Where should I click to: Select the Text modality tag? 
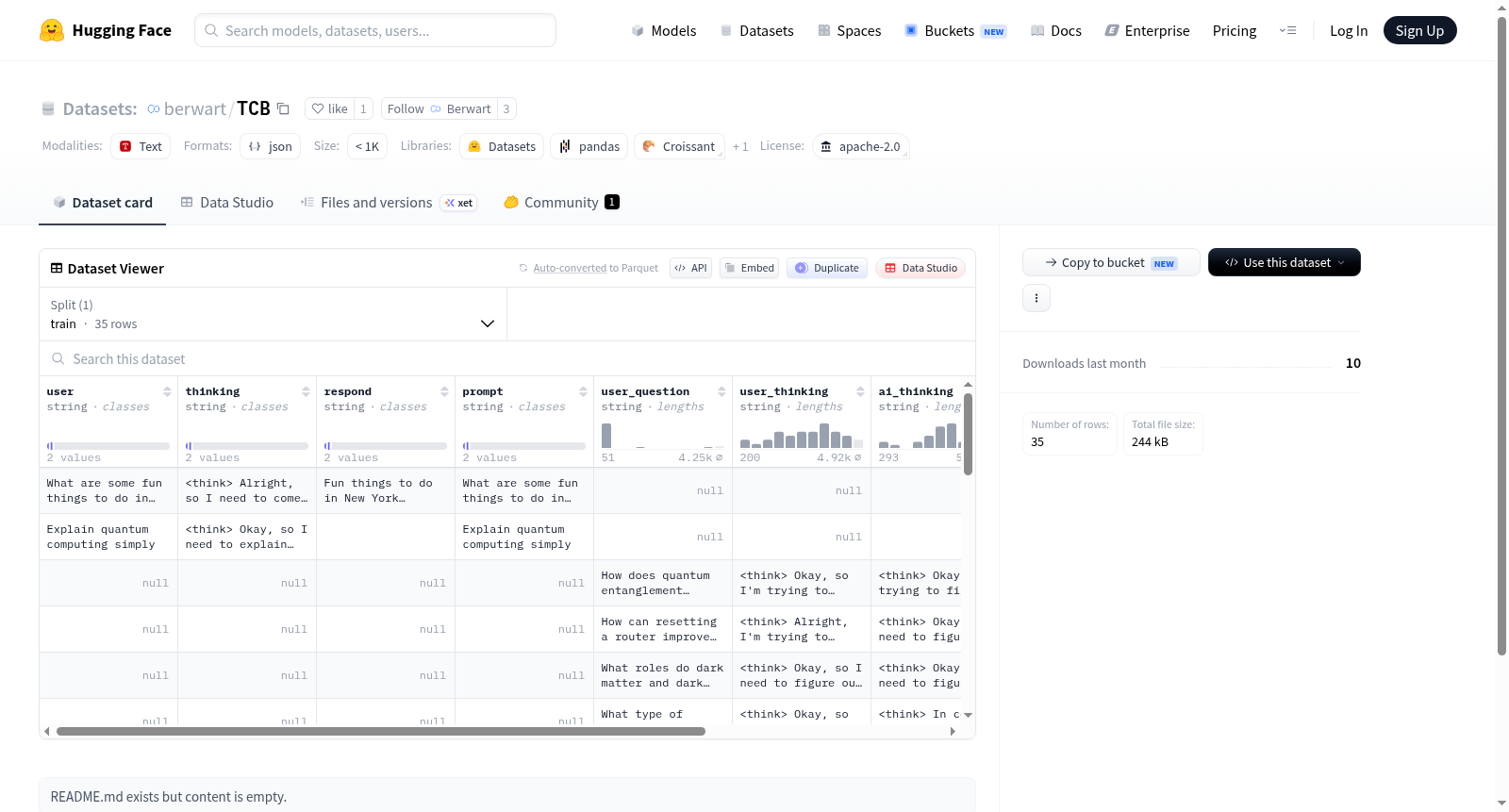tap(141, 146)
